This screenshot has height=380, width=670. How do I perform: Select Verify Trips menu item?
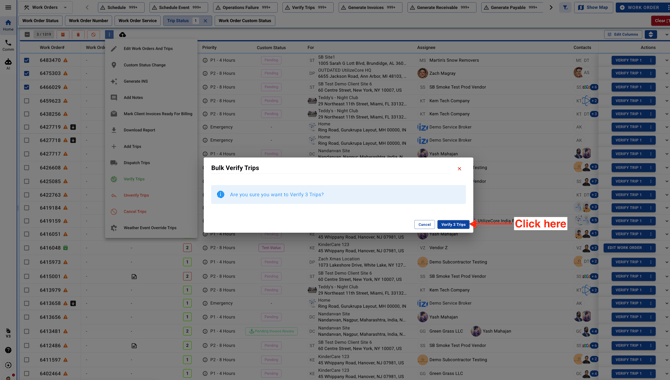pyautogui.click(x=134, y=179)
